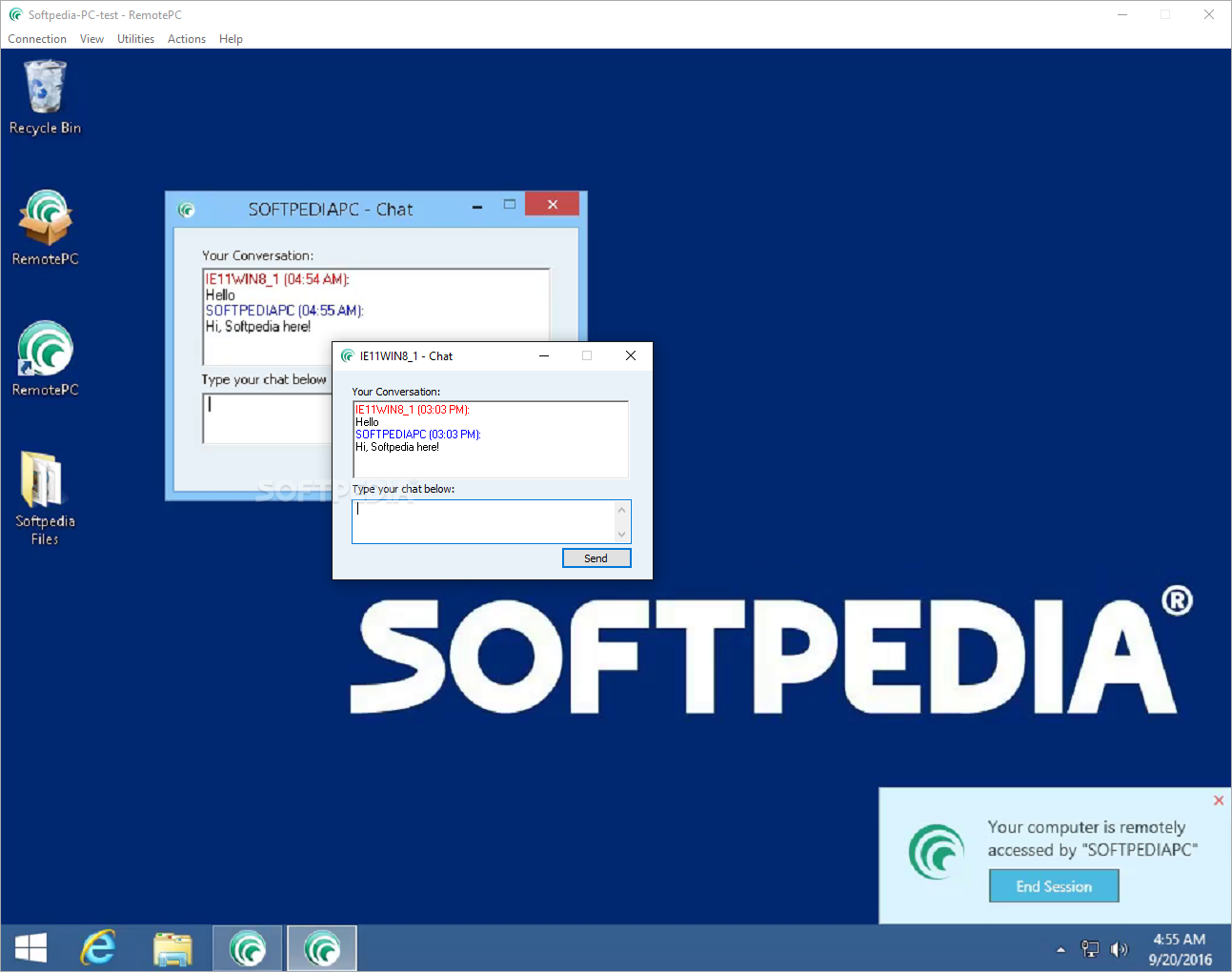
Task: Close the IE11WIN8_1 - Chat window
Action: (x=631, y=355)
